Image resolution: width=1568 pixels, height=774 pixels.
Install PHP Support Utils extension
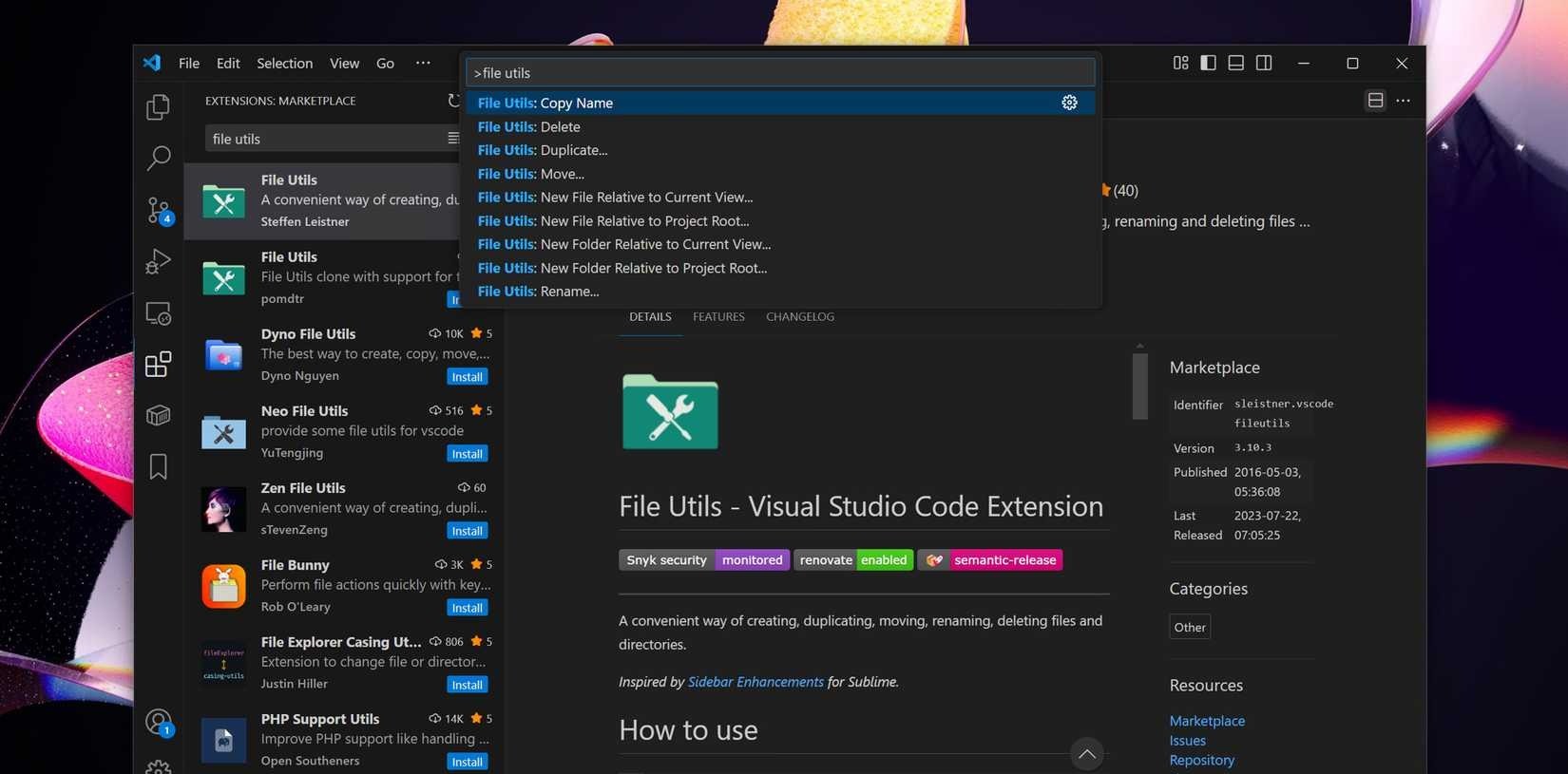click(x=467, y=762)
